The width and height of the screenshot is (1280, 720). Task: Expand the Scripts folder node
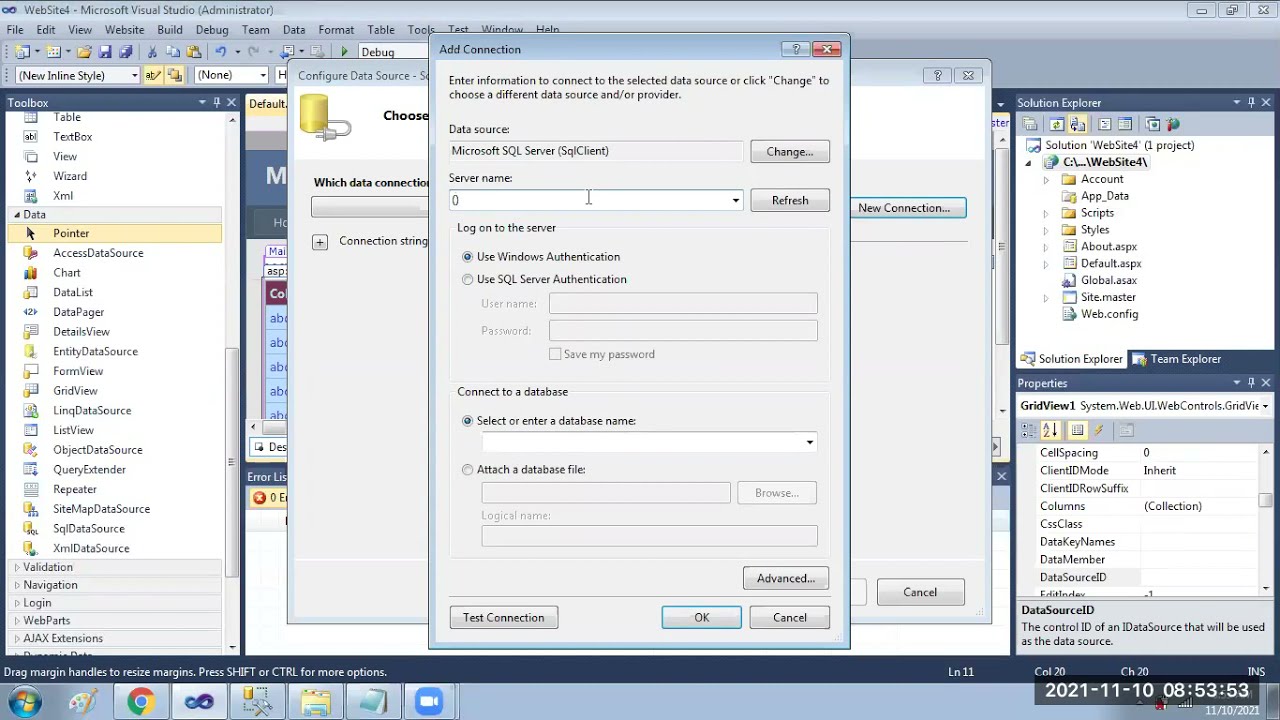point(1046,213)
